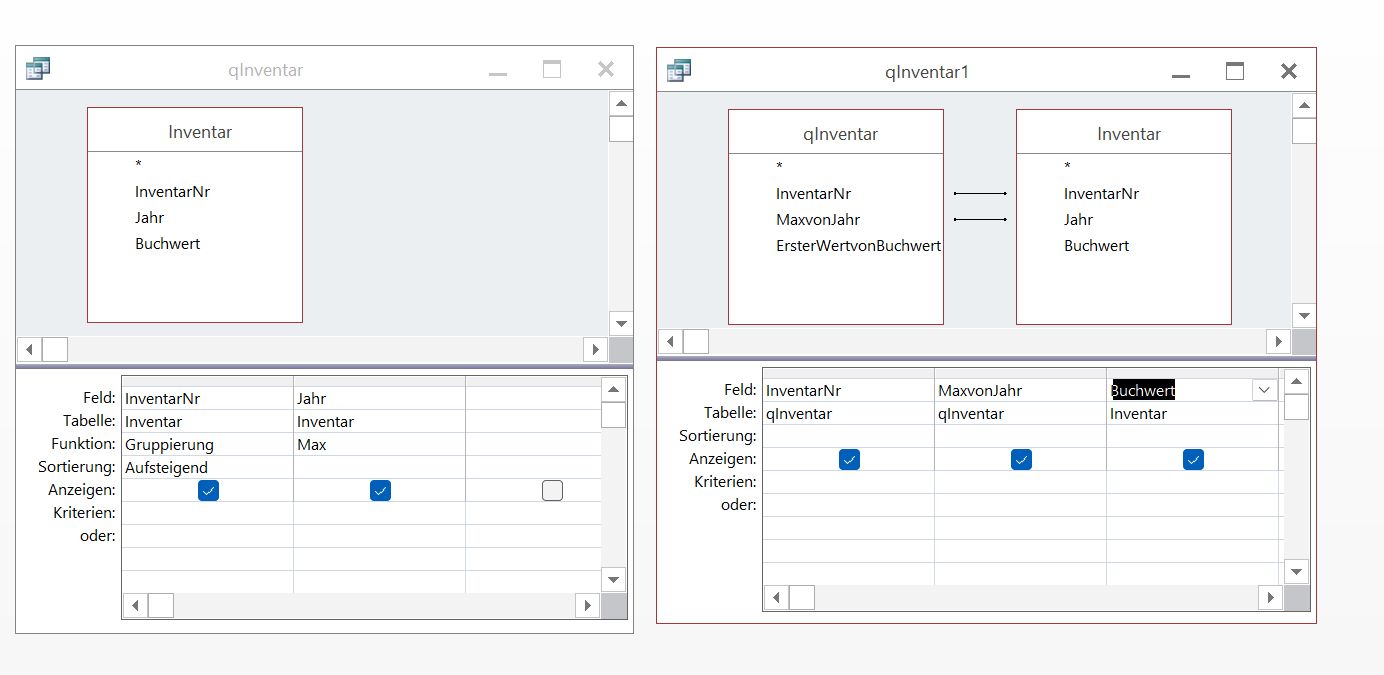Screen dimensions: 1384x675
Task: Select Jahr field in qInventar window's Inventar table
Action: (x=149, y=217)
